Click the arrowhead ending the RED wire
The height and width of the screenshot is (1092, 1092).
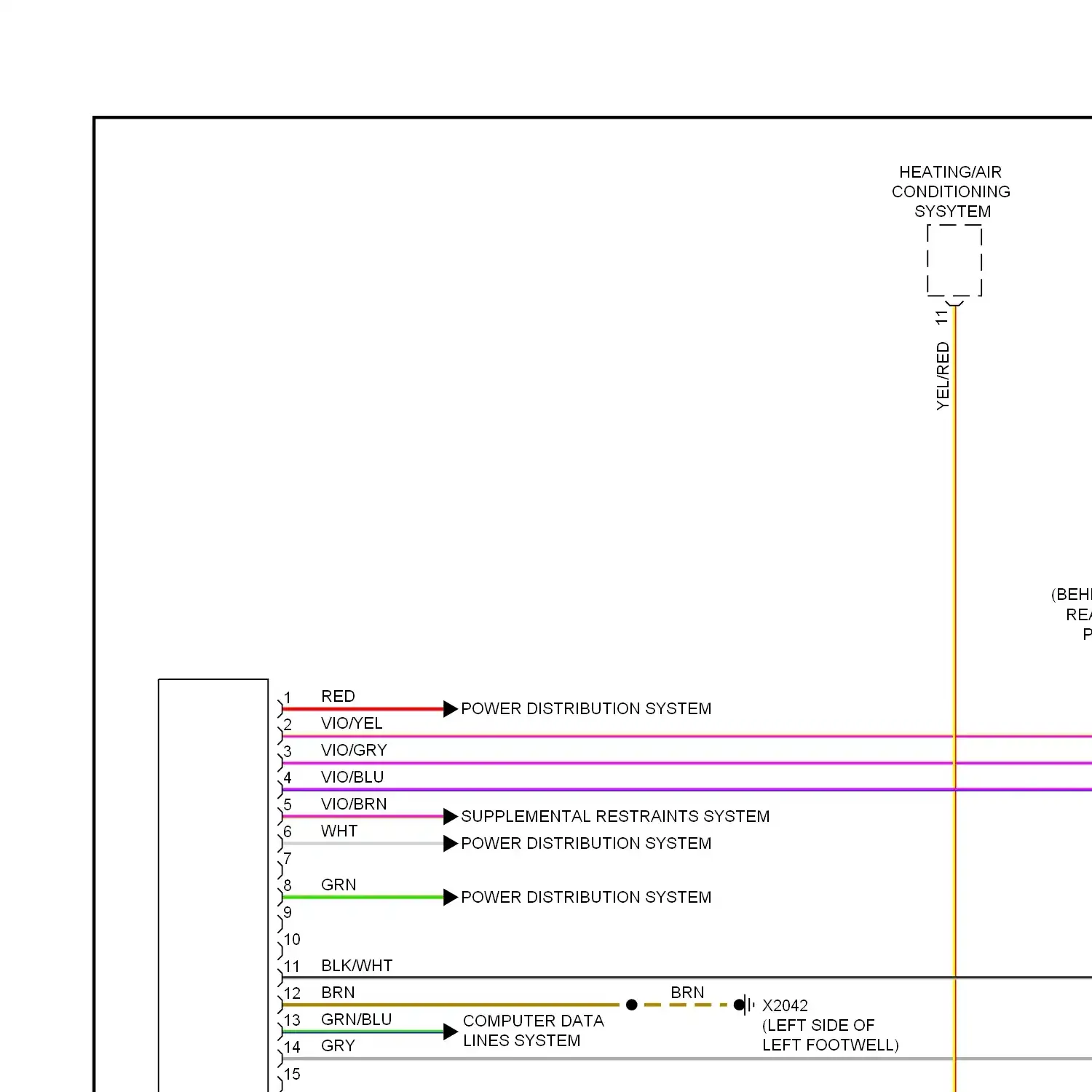tap(451, 708)
